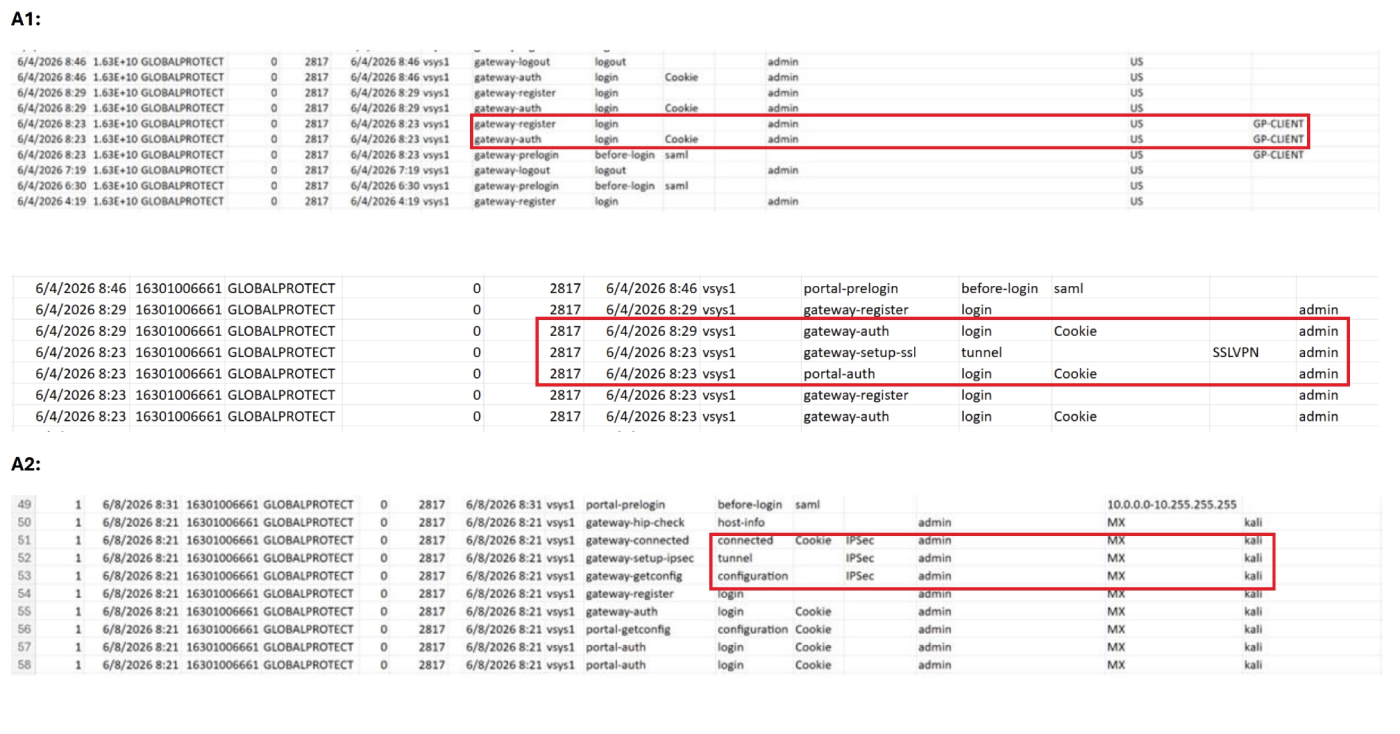Click the portal-auth cell in the SSLVPN table
Viewport: 1400px width, 734px height.
tap(838, 373)
